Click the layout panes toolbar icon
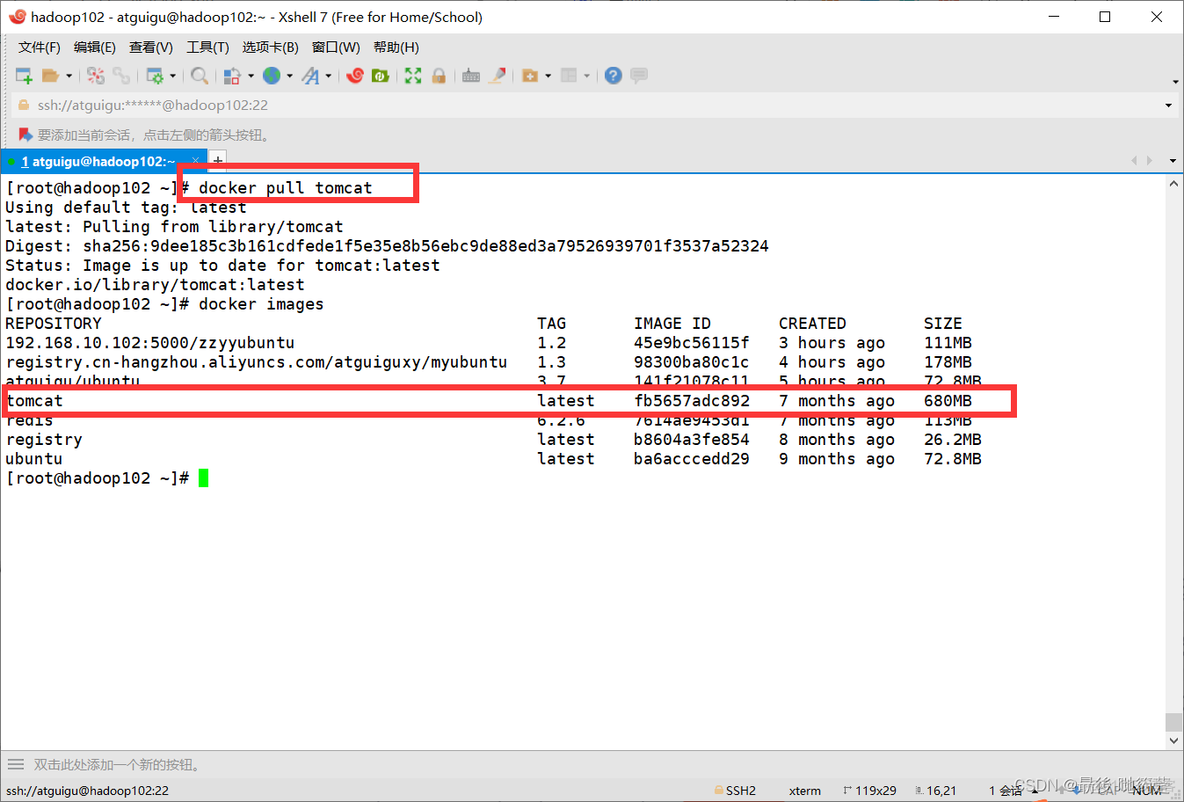Image resolution: width=1184 pixels, height=802 pixels. point(569,76)
